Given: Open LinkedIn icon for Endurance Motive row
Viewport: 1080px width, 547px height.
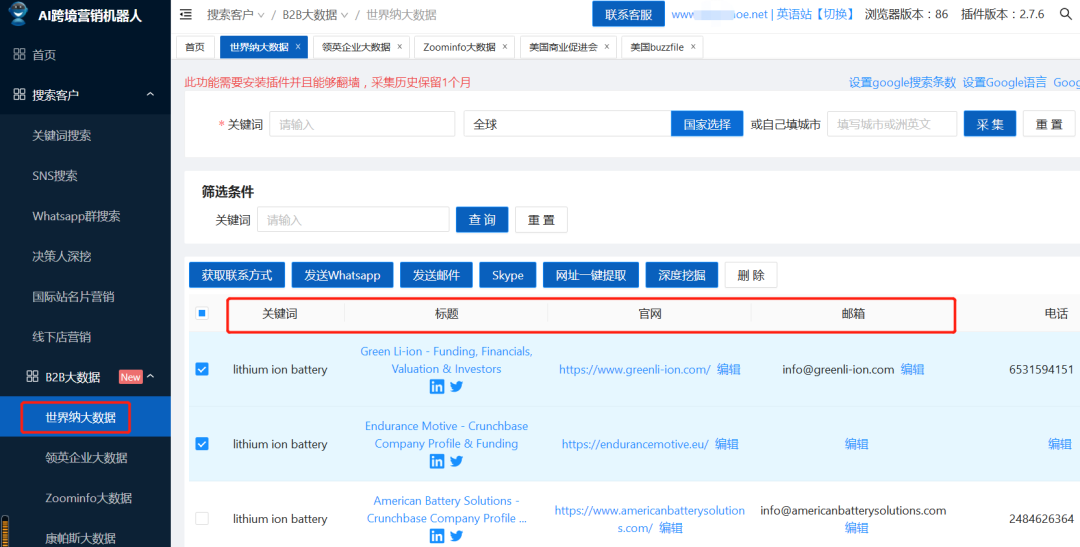Looking at the screenshot, I should tap(437, 462).
